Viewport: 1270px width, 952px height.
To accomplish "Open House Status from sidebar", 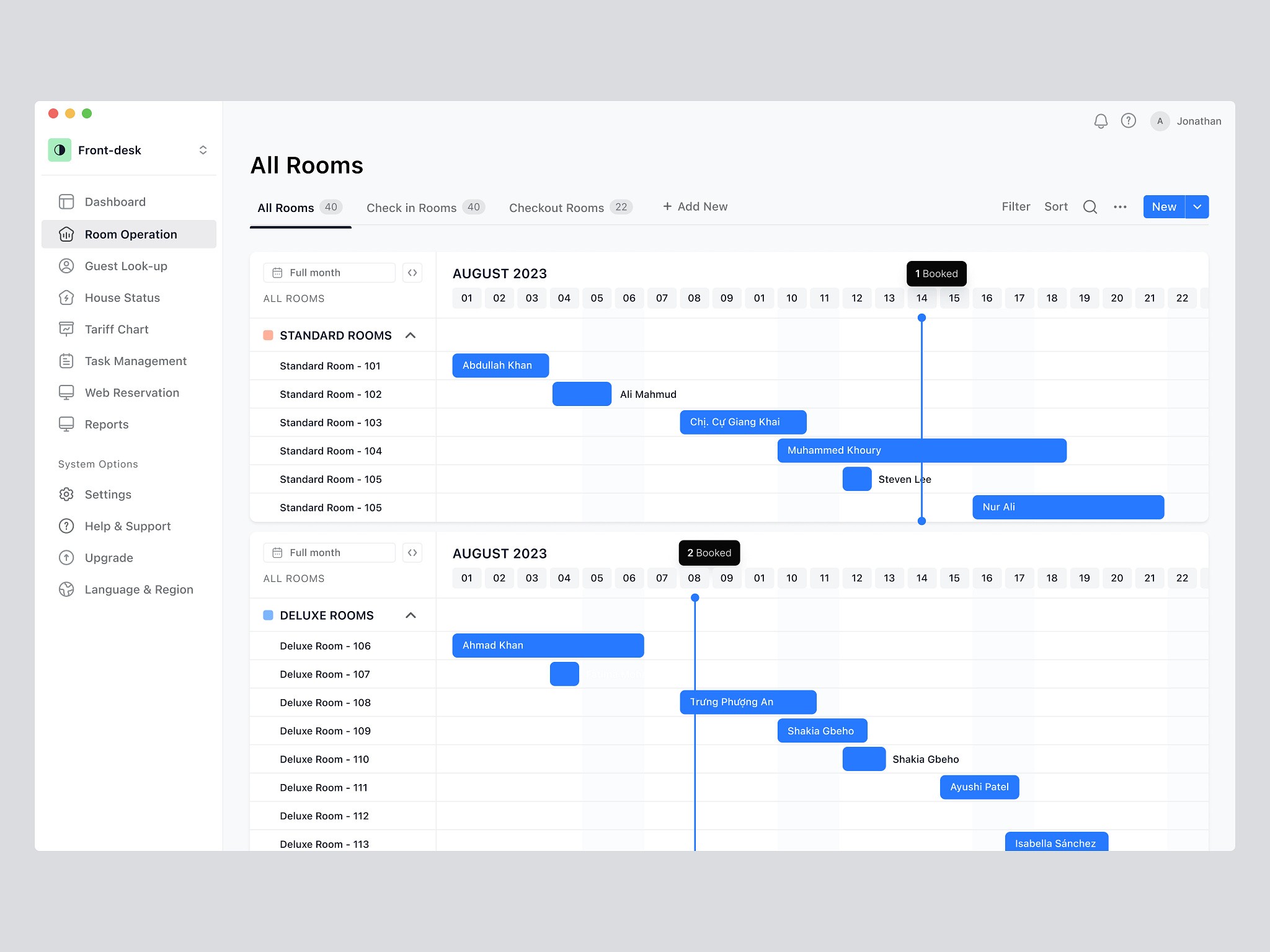I will click(x=122, y=298).
